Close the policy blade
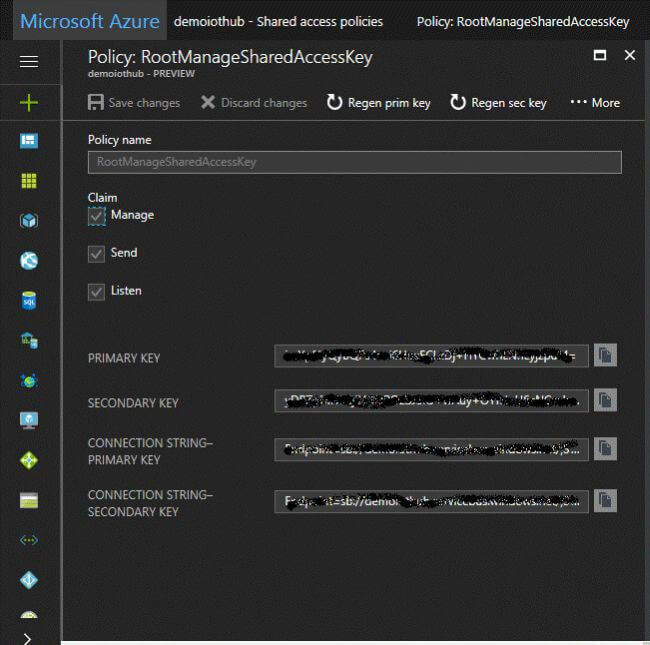The height and width of the screenshot is (645, 650). [630, 55]
